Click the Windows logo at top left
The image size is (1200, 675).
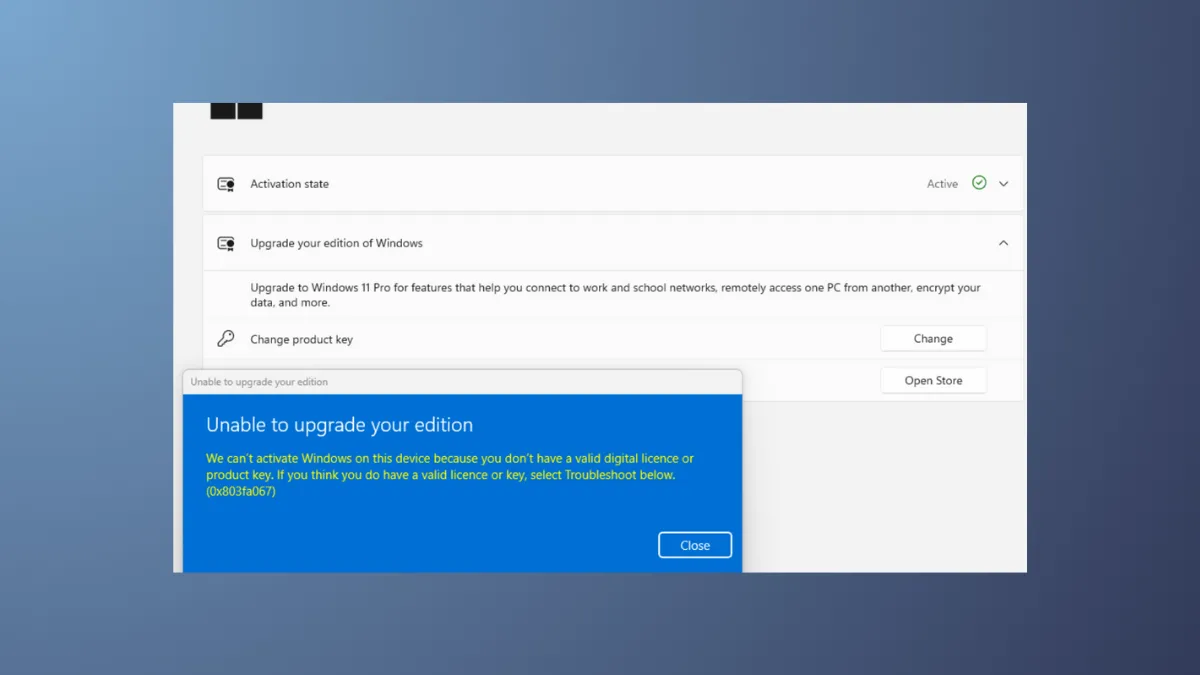236,111
